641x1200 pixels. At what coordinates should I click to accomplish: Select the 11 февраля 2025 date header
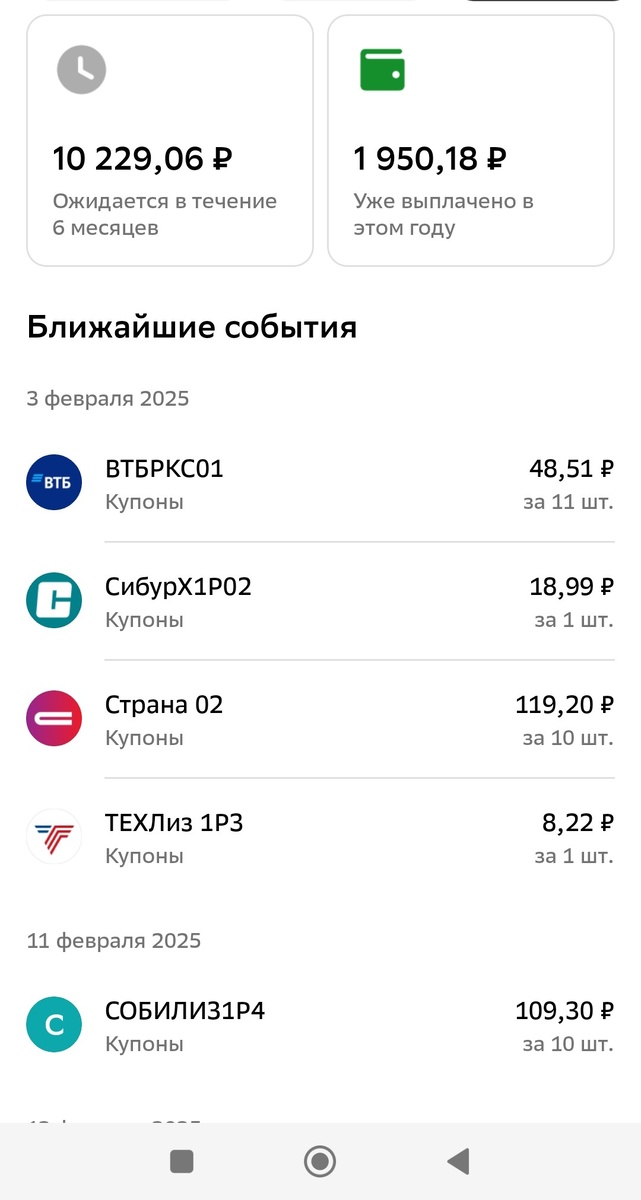[x=114, y=940]
